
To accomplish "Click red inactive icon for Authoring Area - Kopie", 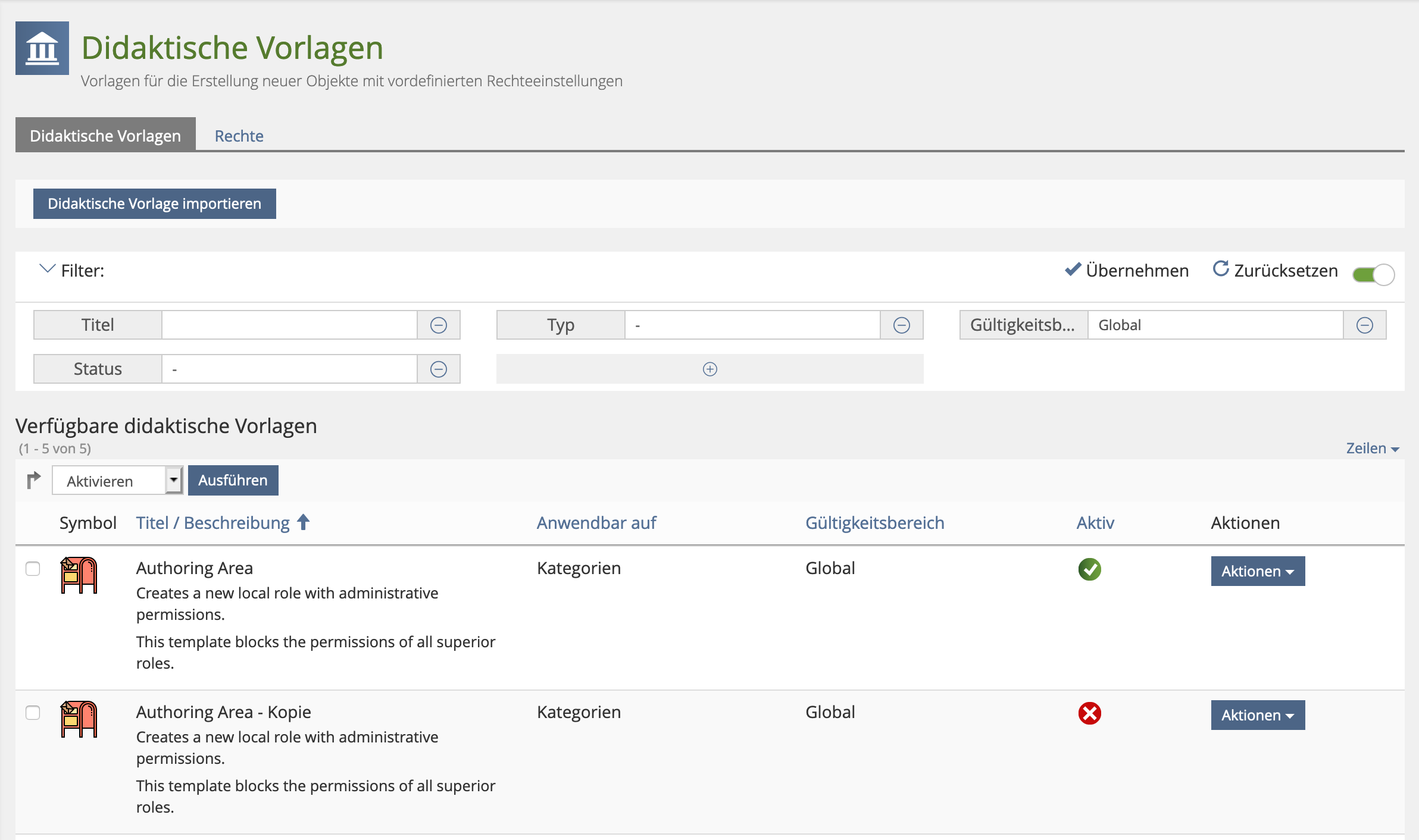I will 1089,713.
